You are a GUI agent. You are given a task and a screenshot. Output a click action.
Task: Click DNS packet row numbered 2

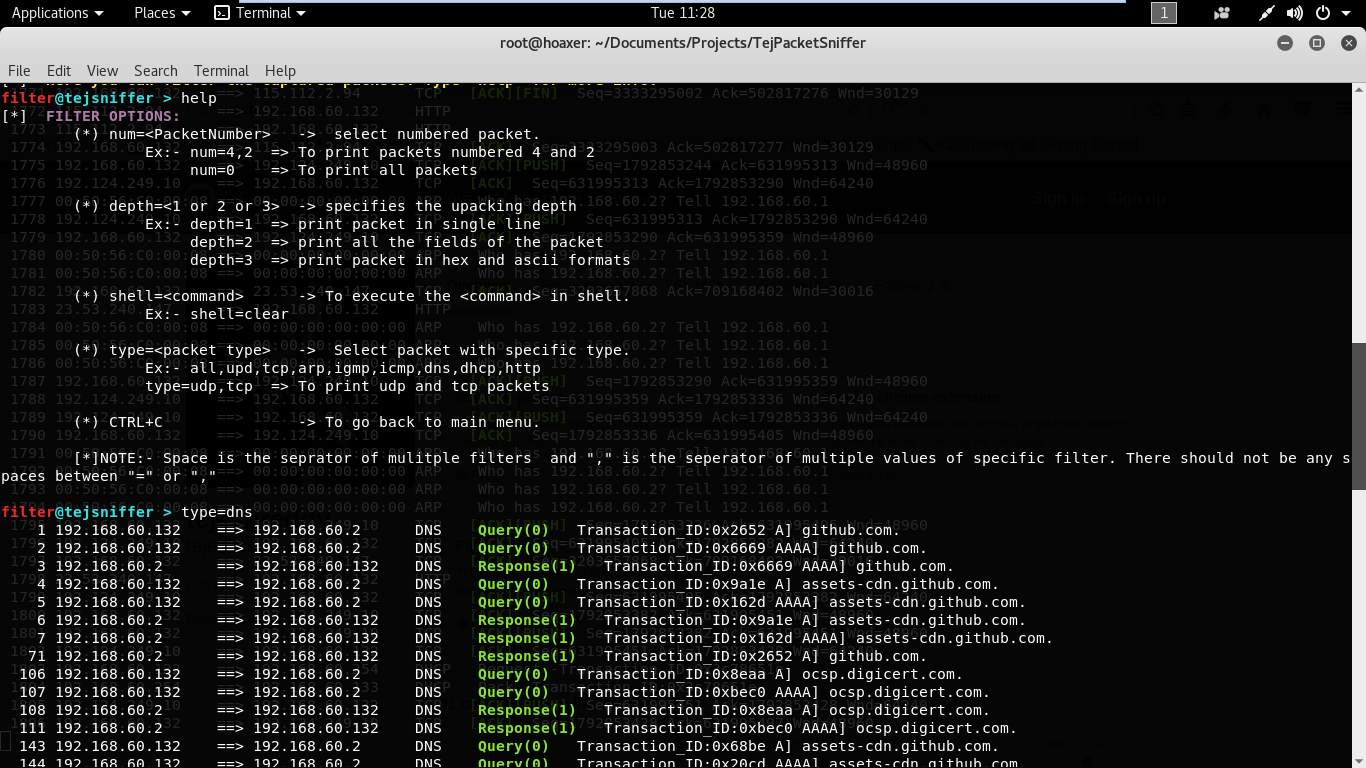[x=482, y=548]
